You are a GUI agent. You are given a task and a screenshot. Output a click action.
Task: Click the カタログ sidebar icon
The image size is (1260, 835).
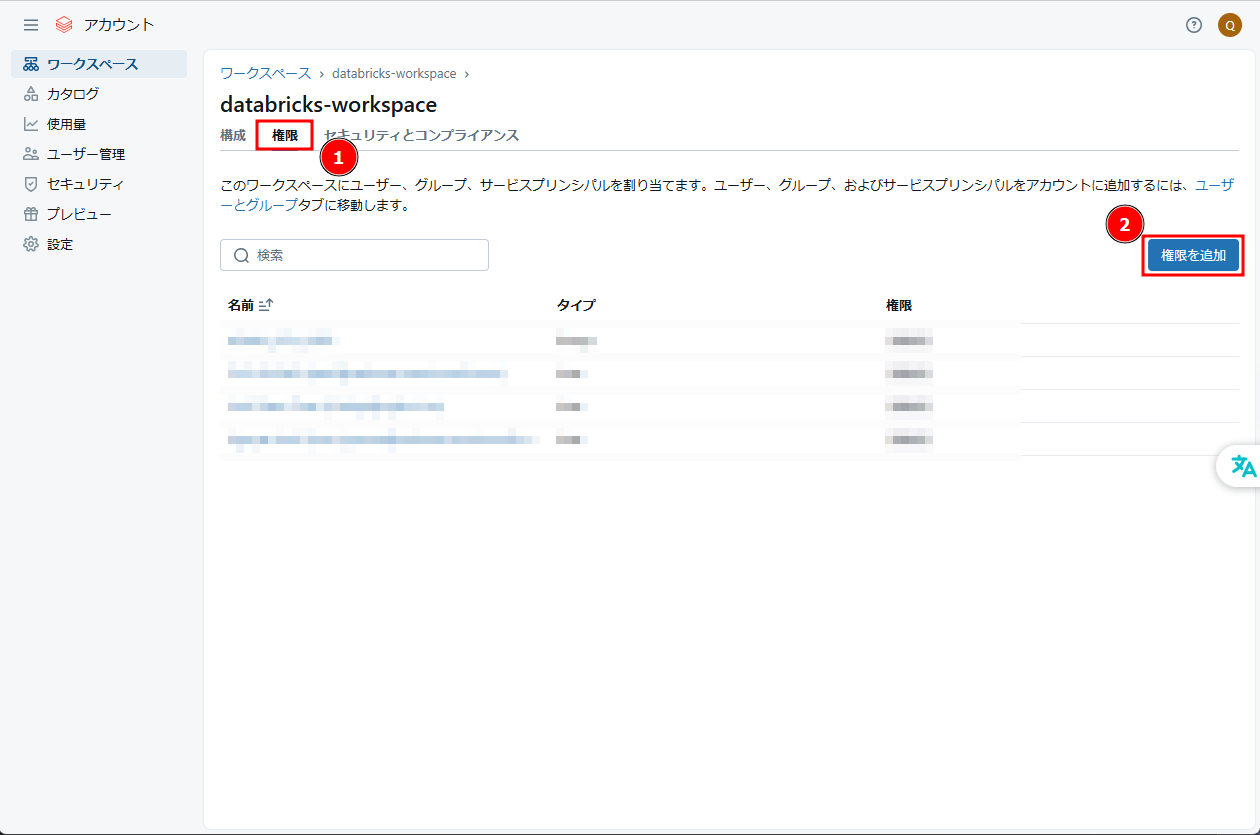31,94
